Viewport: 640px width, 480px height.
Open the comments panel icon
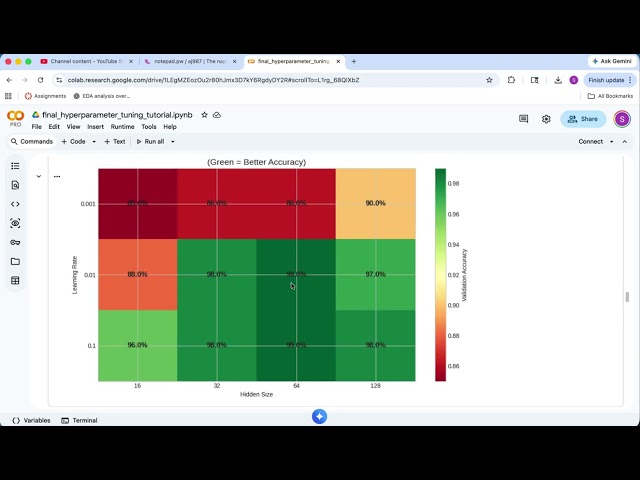pos(523,119)
